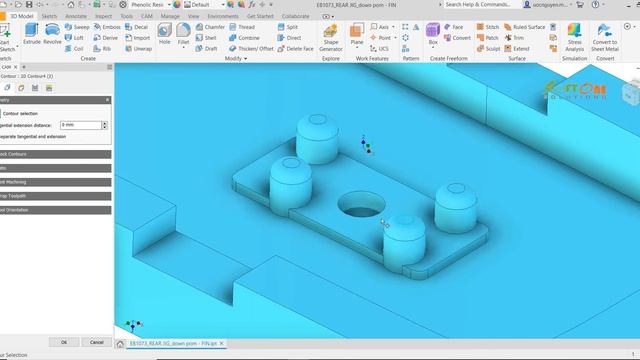
Task: Expand the Tool Orientation section
Action: [x=55, y=210]
